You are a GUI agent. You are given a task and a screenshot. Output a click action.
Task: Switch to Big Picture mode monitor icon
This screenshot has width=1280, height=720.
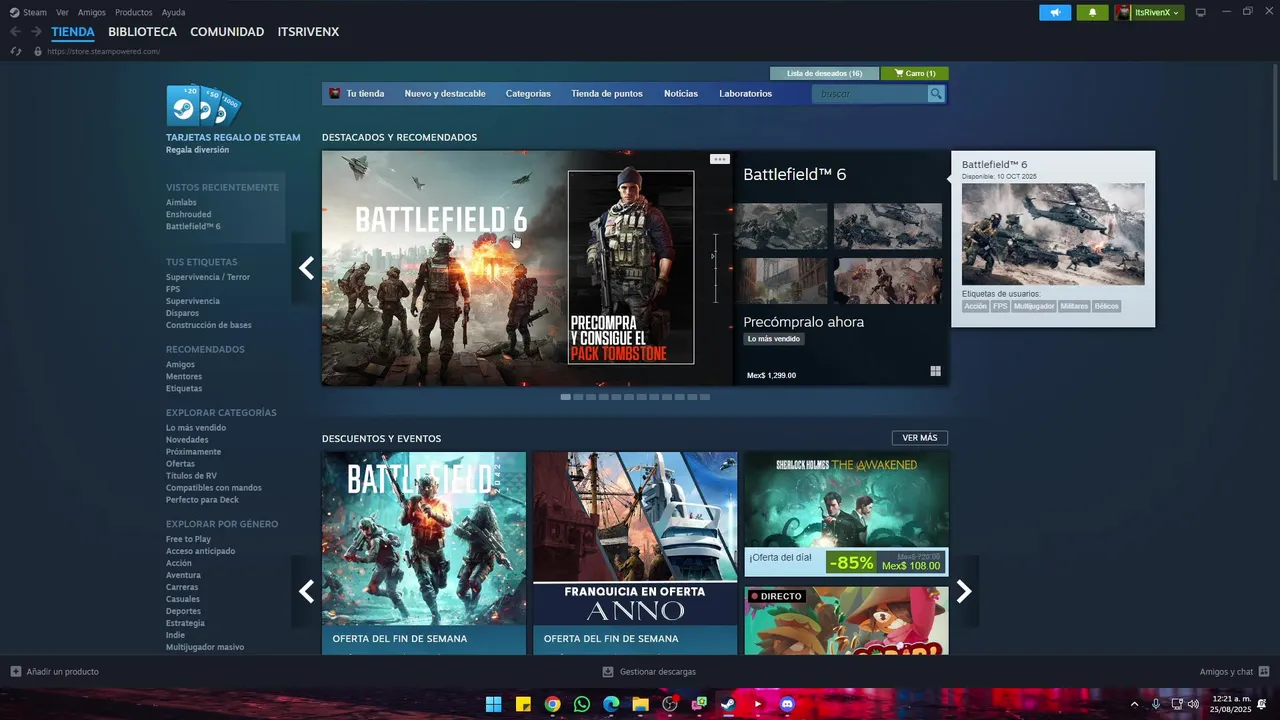1201,12
